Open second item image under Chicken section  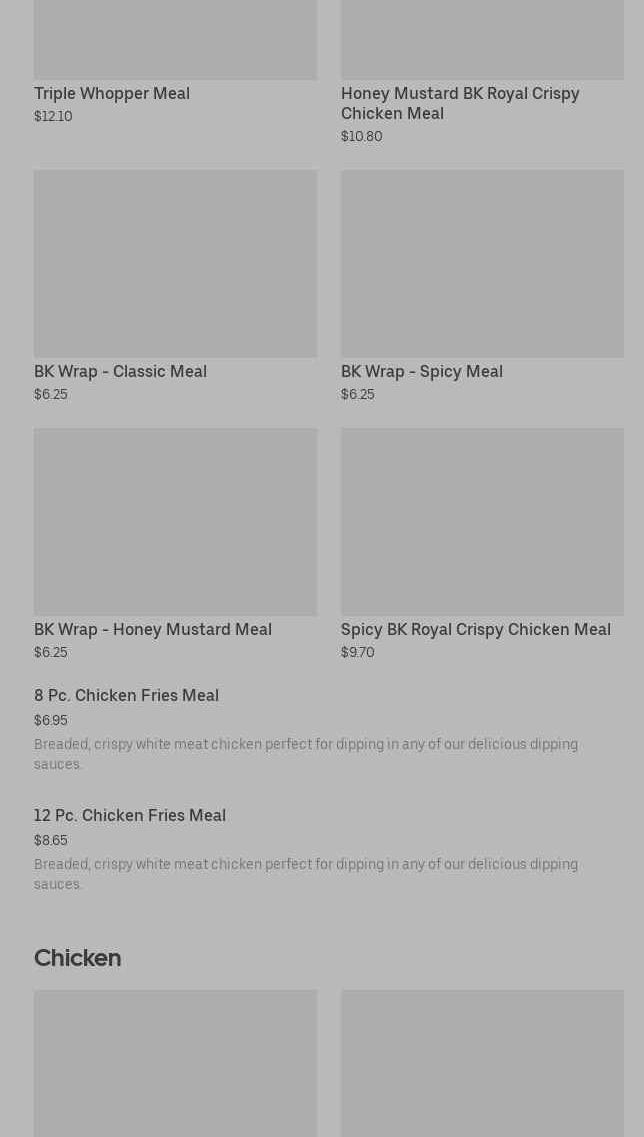pyautogui.click(x=482, y=1063)
